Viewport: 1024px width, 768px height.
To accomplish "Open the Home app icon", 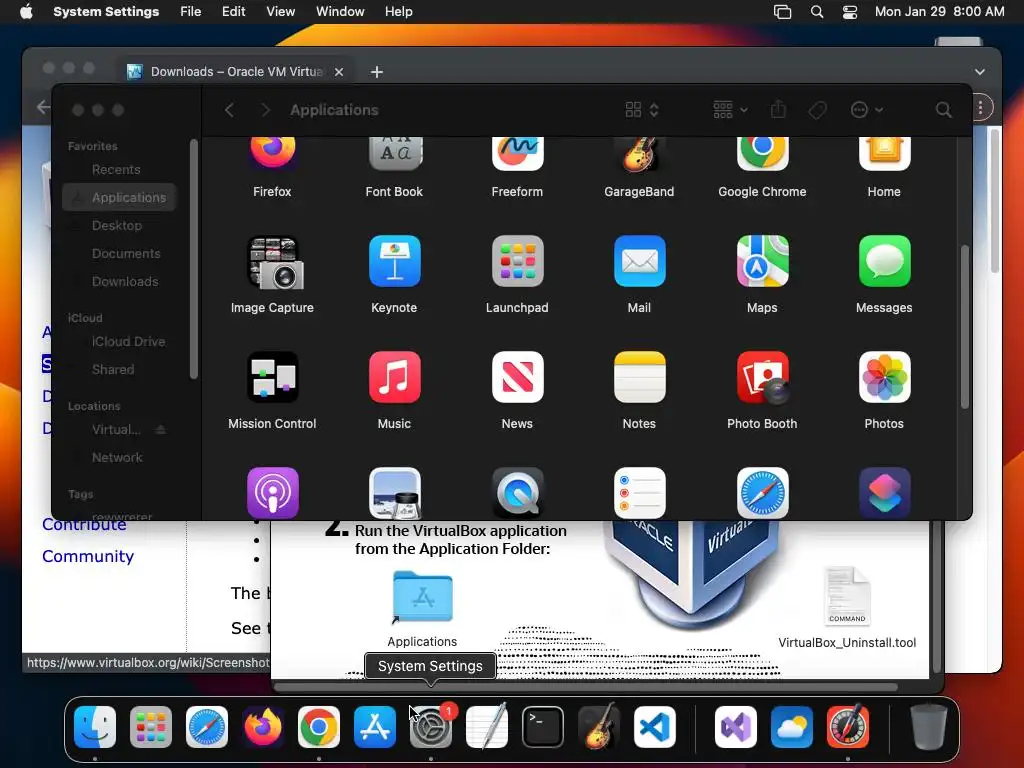I will (x=884, y=155).
